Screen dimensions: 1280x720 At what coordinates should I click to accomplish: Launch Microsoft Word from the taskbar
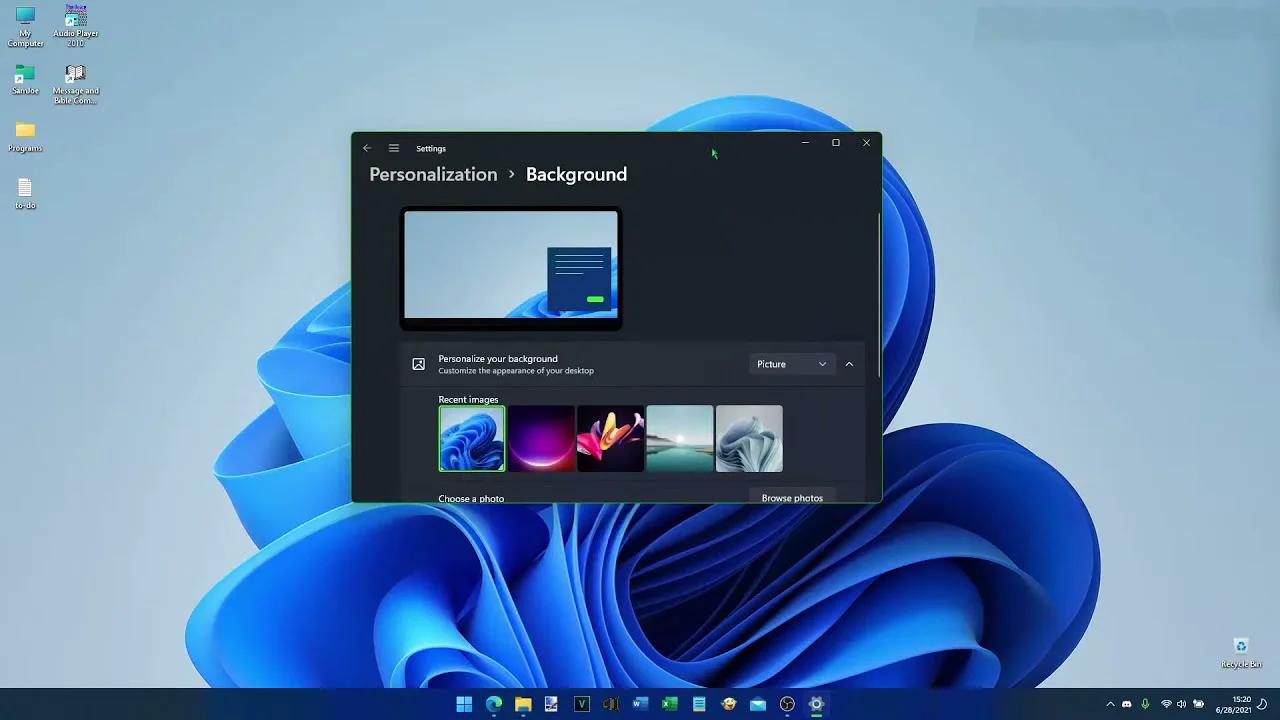(640, 703)
